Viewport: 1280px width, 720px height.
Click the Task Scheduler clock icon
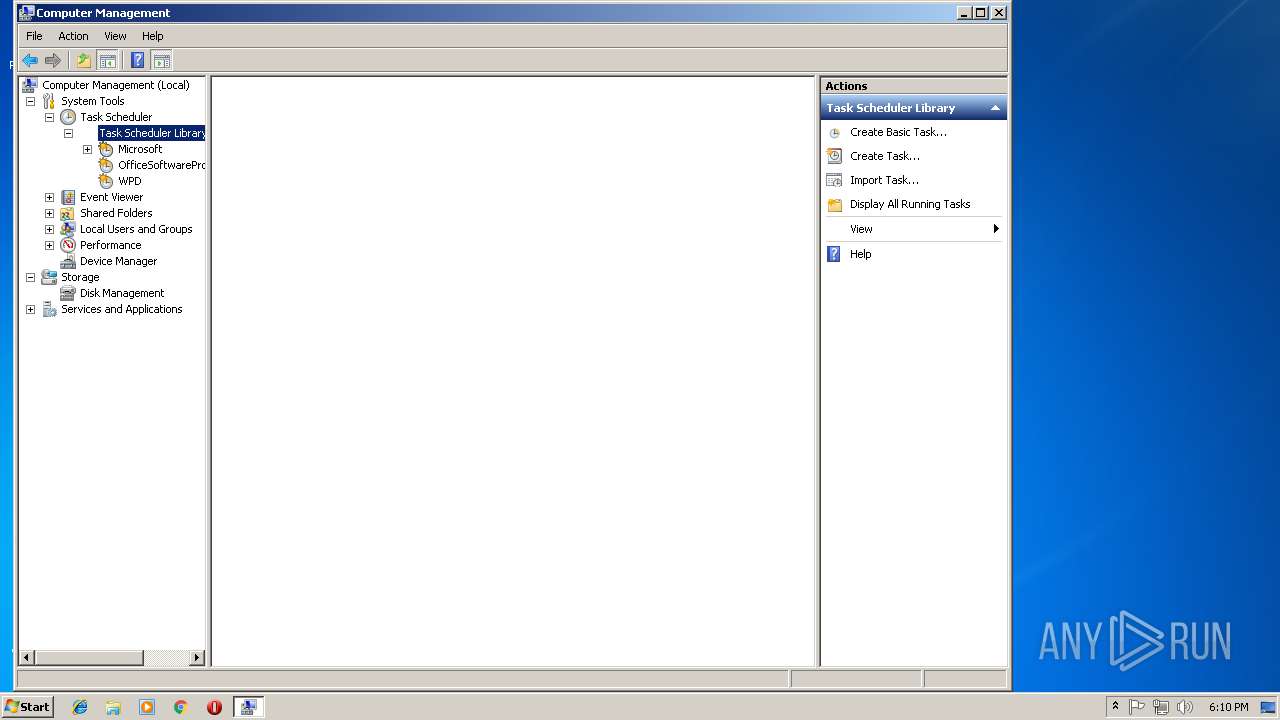coord(68,117)
